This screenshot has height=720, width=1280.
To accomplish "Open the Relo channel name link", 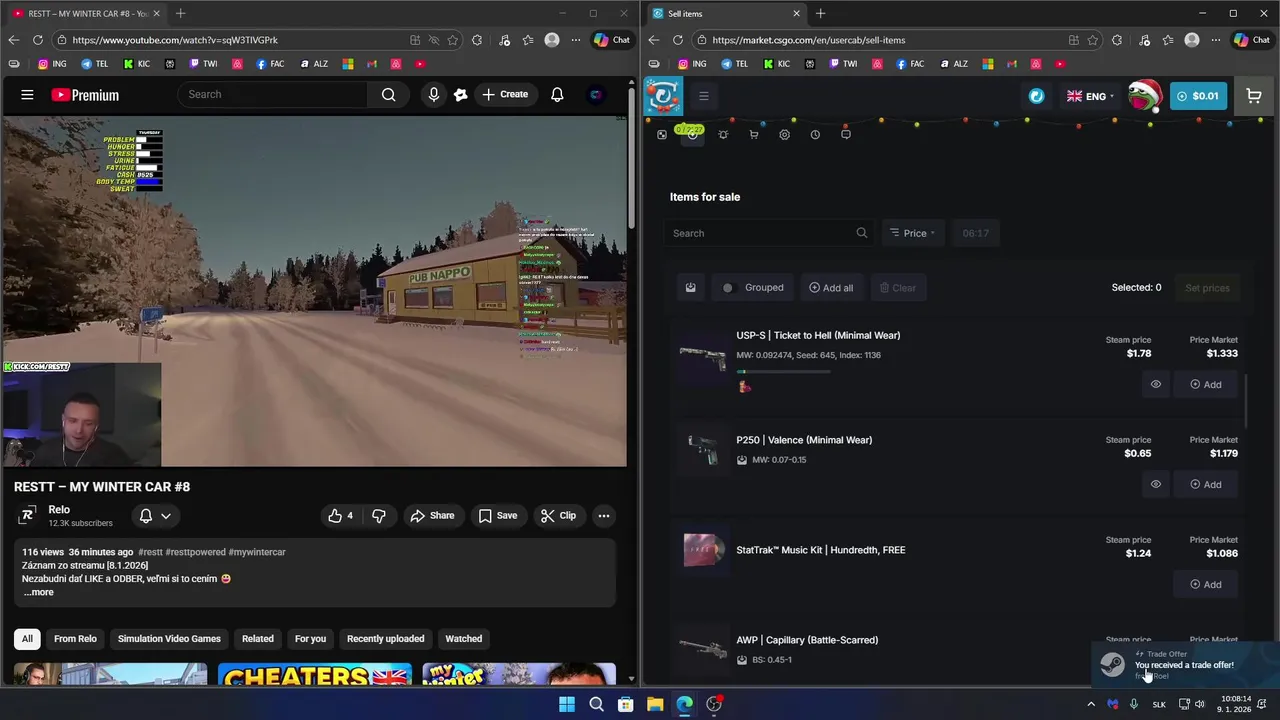I will click(59, 510).
